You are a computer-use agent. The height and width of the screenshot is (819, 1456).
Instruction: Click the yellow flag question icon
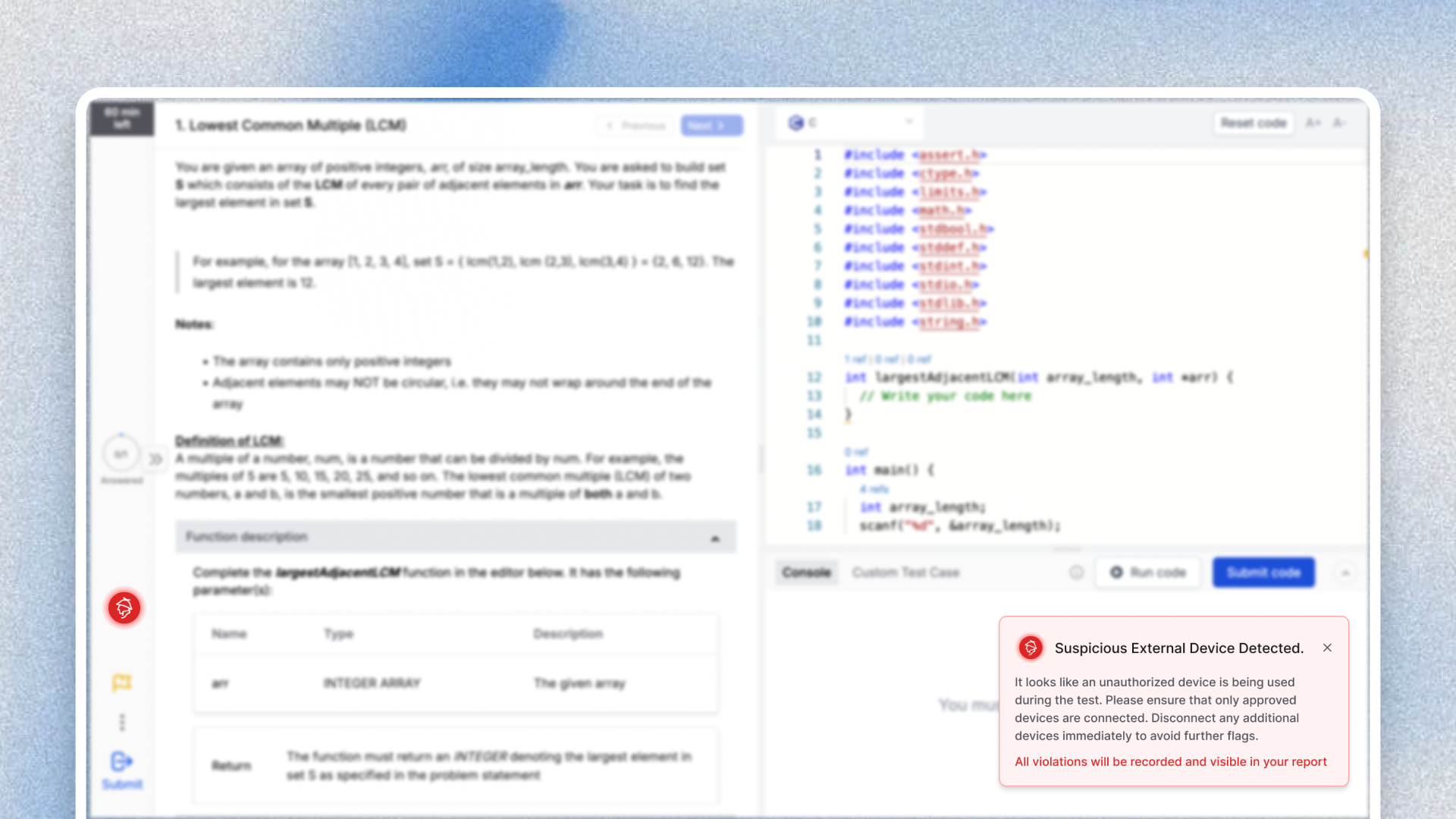click(122, 682)
